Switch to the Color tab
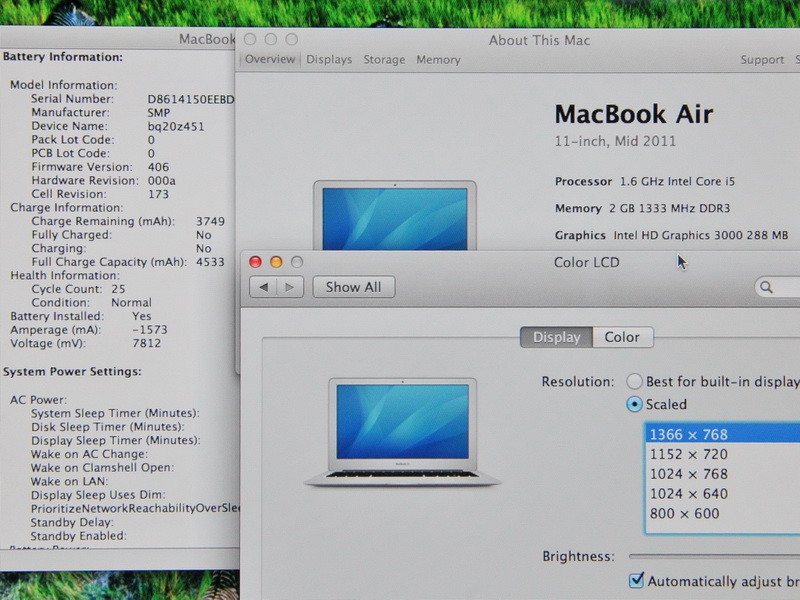This screenshot has width=800, height=600. [622, 337]
